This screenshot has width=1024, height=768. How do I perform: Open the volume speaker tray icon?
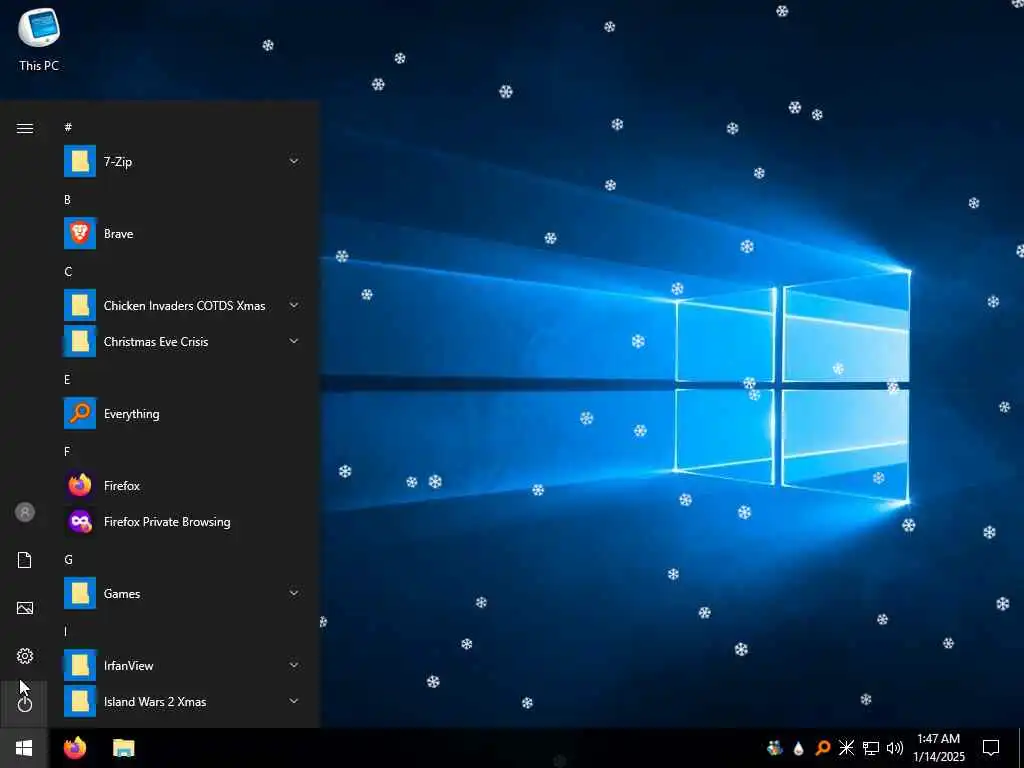click(x=895, y=748)
